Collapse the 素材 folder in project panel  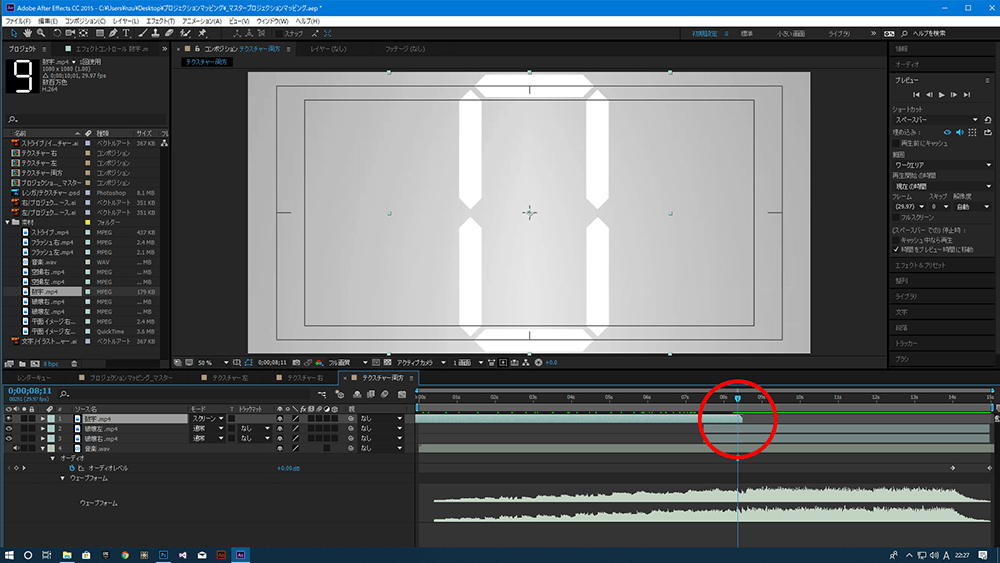(8, 222)
